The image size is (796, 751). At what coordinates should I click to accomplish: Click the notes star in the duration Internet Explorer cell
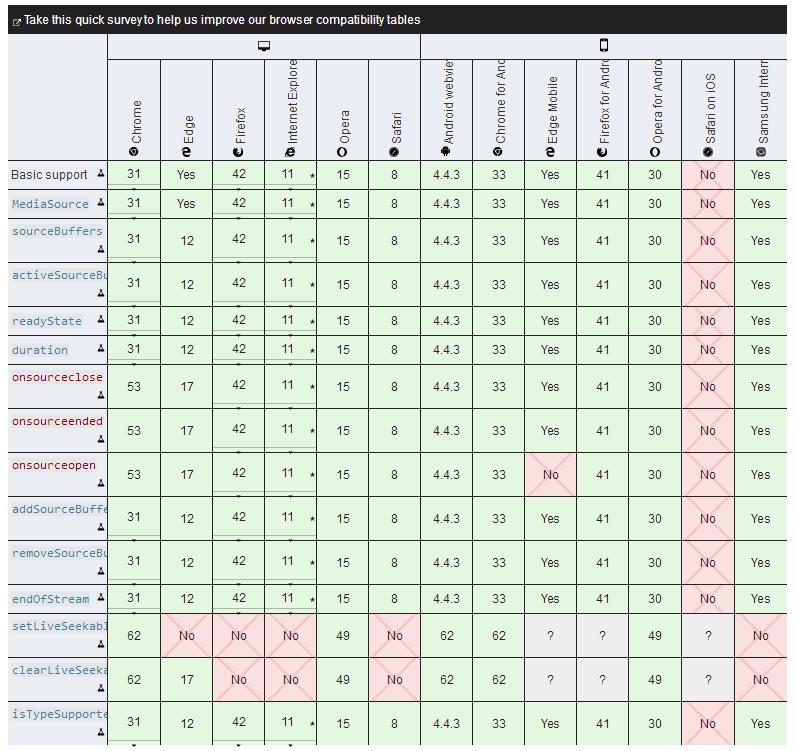coord(312,350)
